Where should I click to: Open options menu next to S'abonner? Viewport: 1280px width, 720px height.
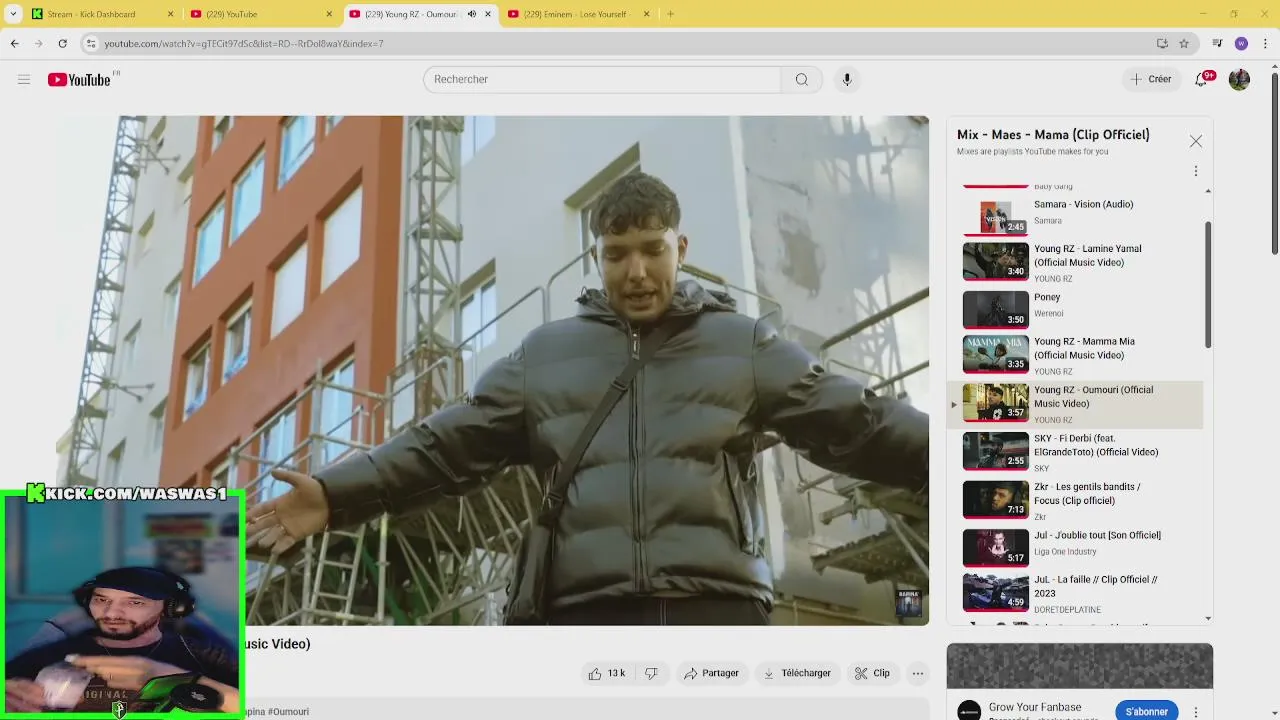point(1196,712)
